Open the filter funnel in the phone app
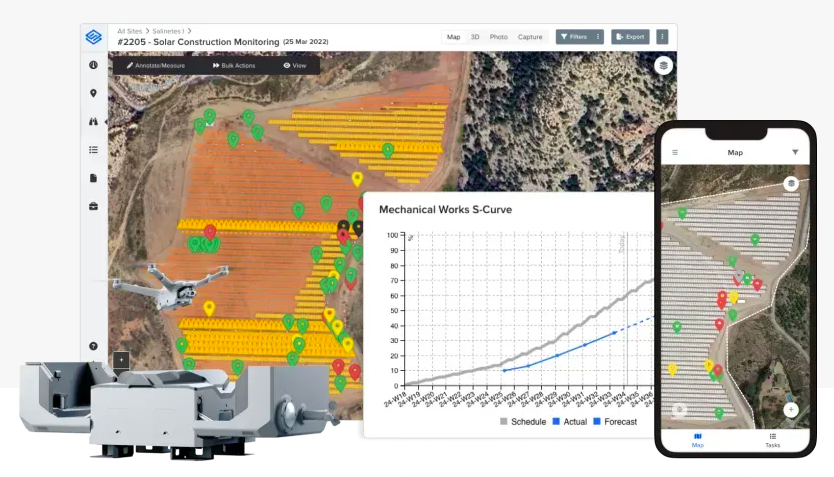Screen dimensions: 834x477 point(795,153)
